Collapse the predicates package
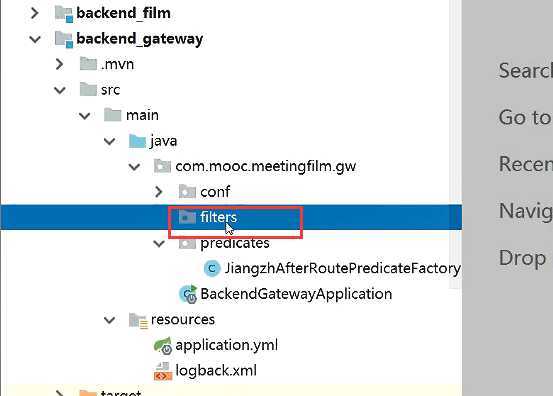553x396 pixels. click(x=159, y=243)
